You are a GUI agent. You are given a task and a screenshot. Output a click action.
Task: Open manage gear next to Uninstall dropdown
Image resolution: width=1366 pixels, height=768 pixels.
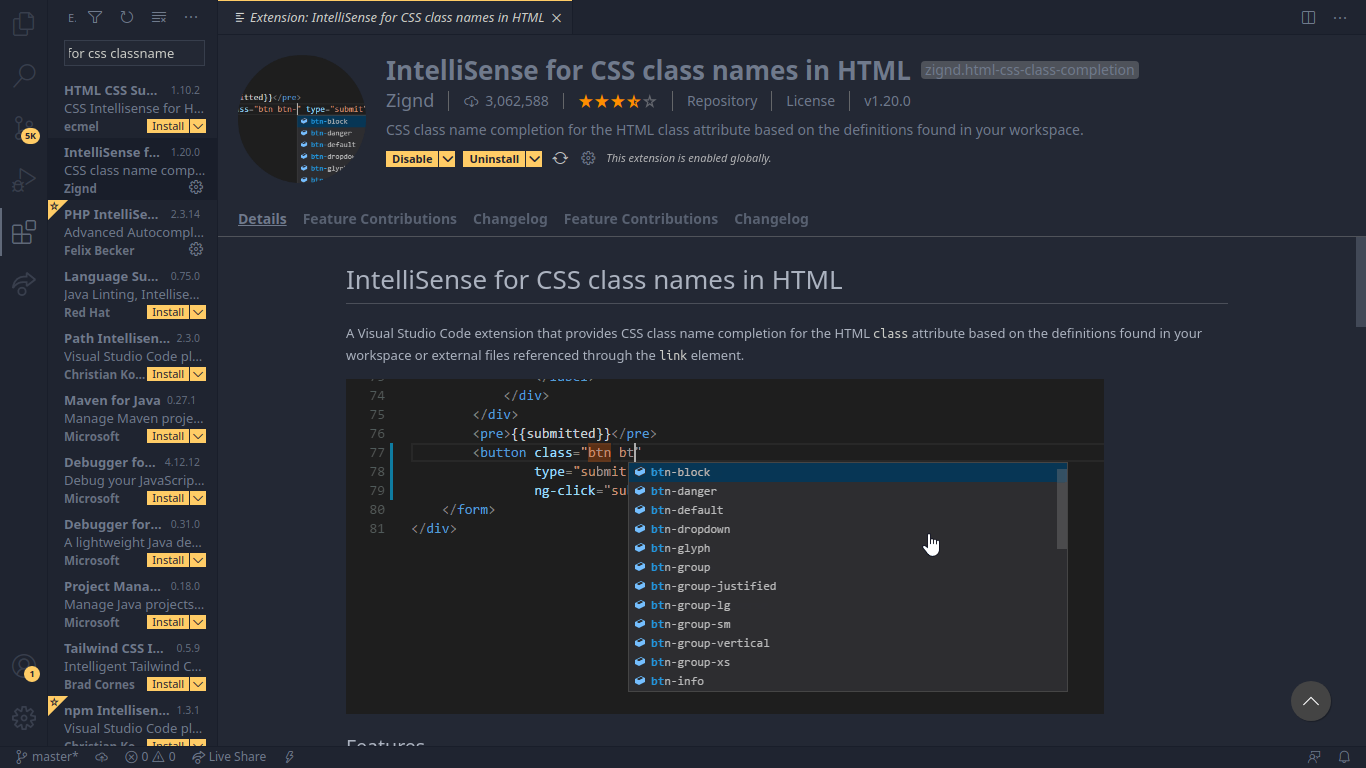pos(588,158)
